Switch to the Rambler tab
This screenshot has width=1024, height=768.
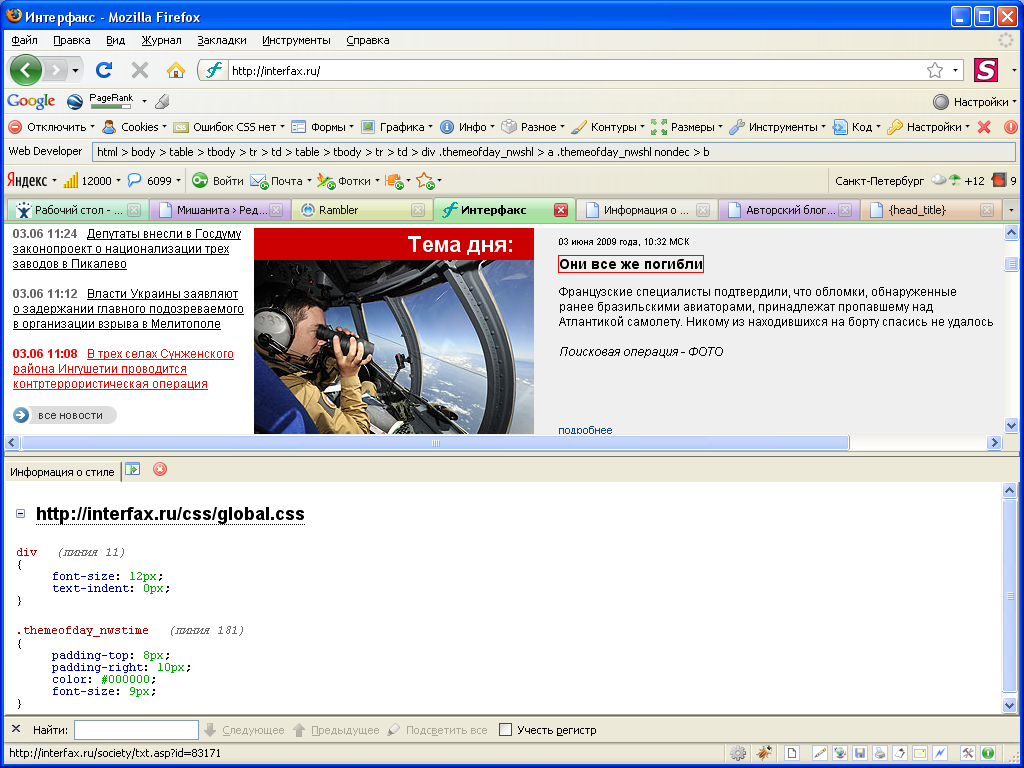pyautogui.click(x=362, y=210)
